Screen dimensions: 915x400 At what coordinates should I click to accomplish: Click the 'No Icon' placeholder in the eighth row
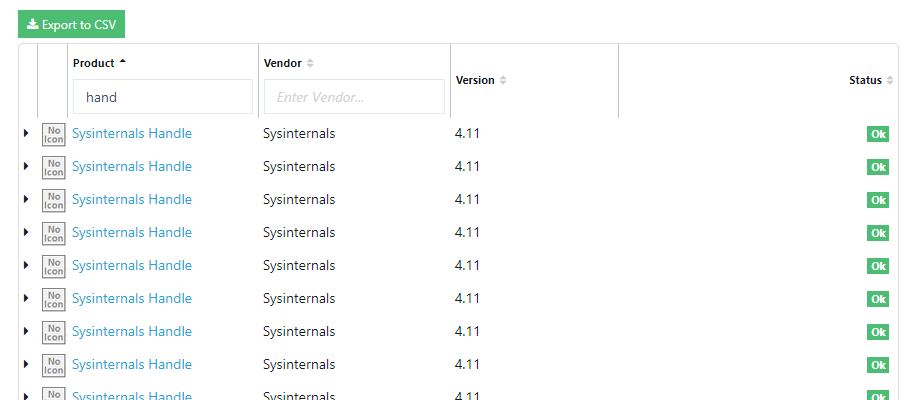[54, 366]
